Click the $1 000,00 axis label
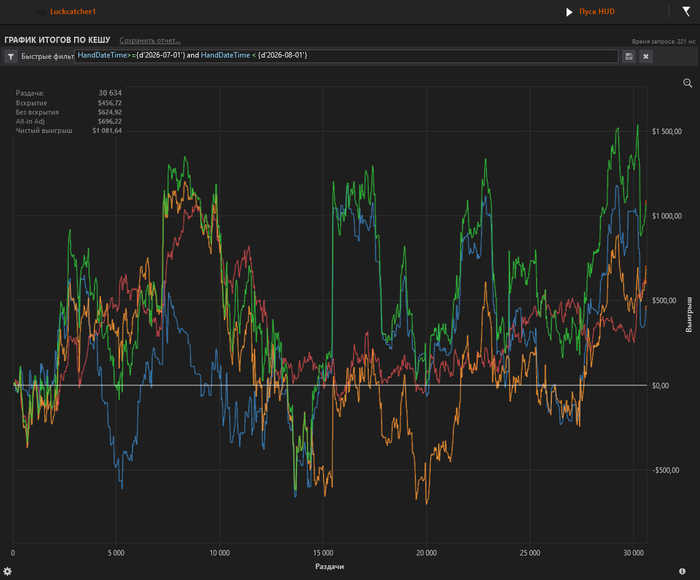 click(x=667, y=216)
